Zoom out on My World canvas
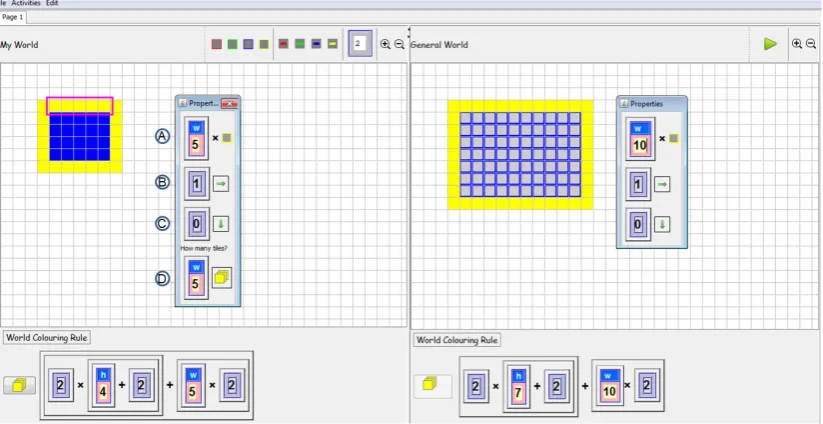The width and height of the screenshot is (823, 424). 399,45
